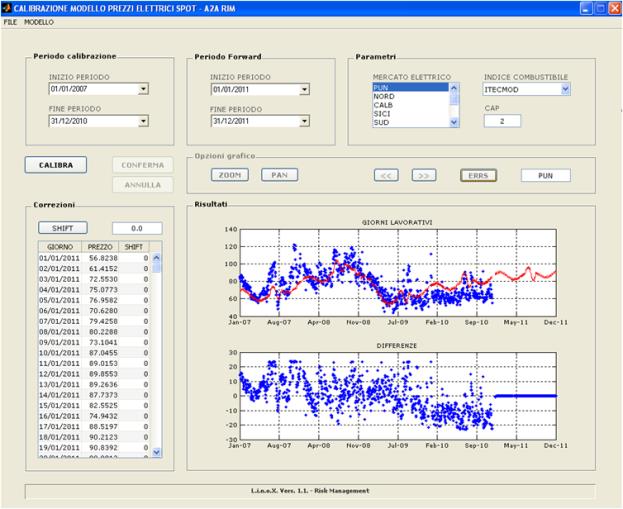Viewport: 623px width, 509px height.
Task: Click the previous << graph button
Action: tap(386, 175)
